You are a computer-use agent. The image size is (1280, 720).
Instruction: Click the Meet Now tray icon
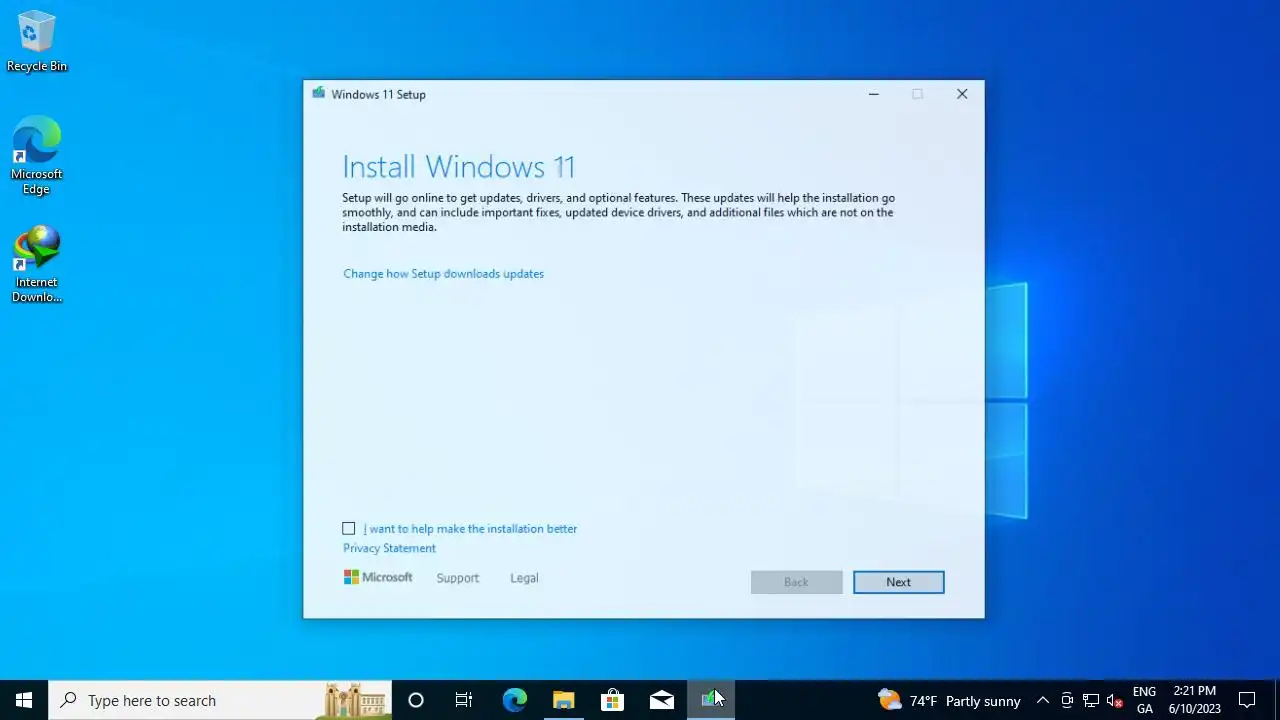point(1067,700)
